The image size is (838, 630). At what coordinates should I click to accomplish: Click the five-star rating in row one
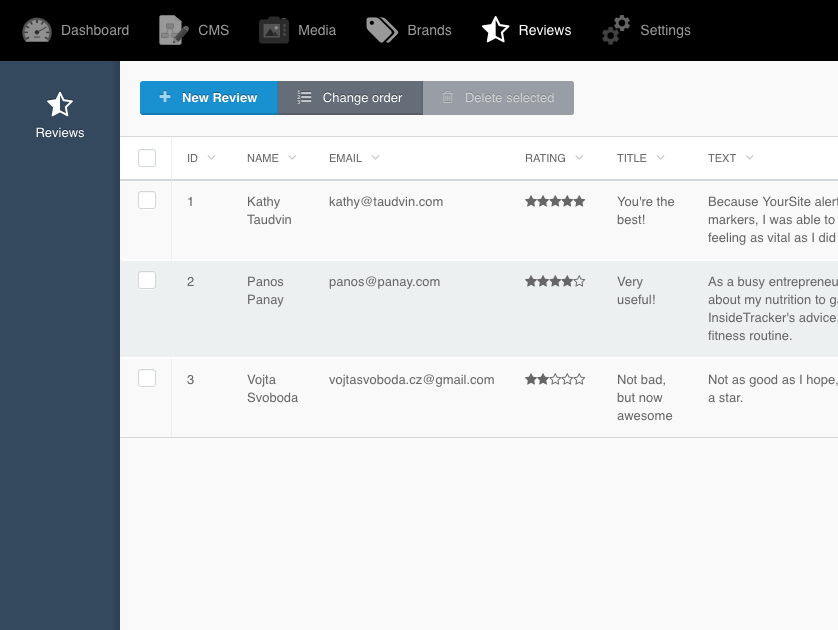(555, 201)
